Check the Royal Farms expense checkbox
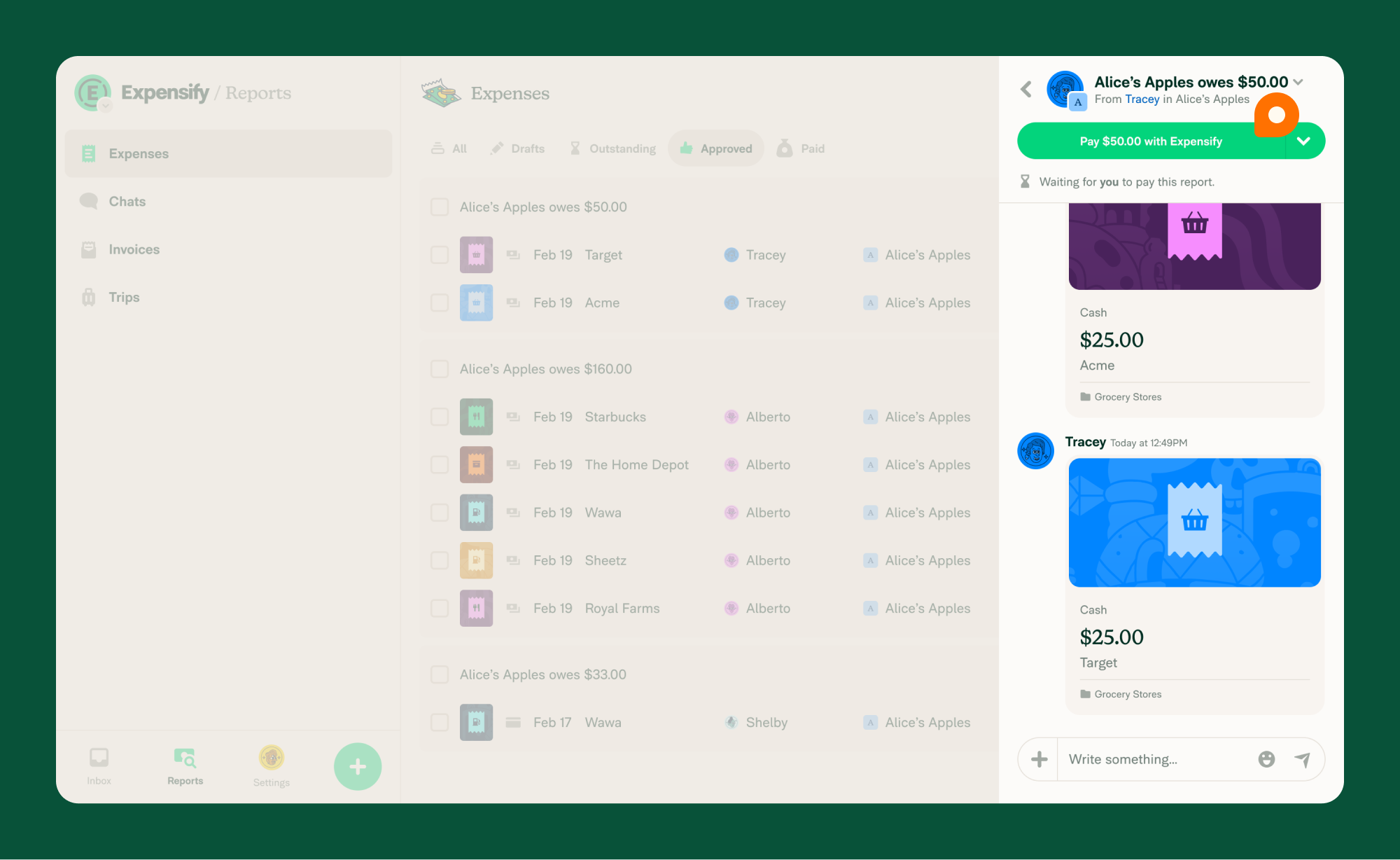 click(440, 608)
